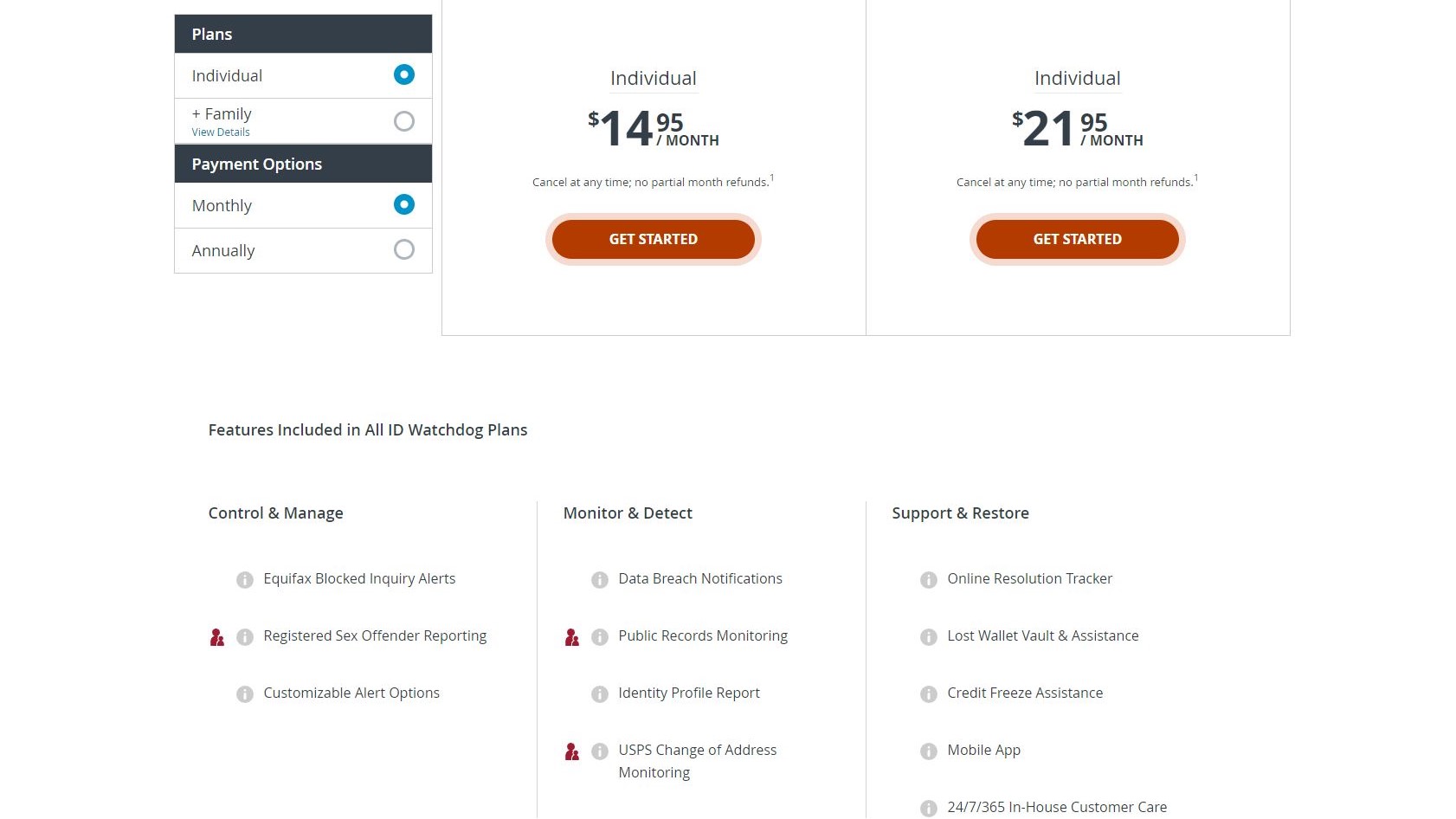Click info icon beside Equifax Blocked Inquiry Alerts

[x=245, y=580]
